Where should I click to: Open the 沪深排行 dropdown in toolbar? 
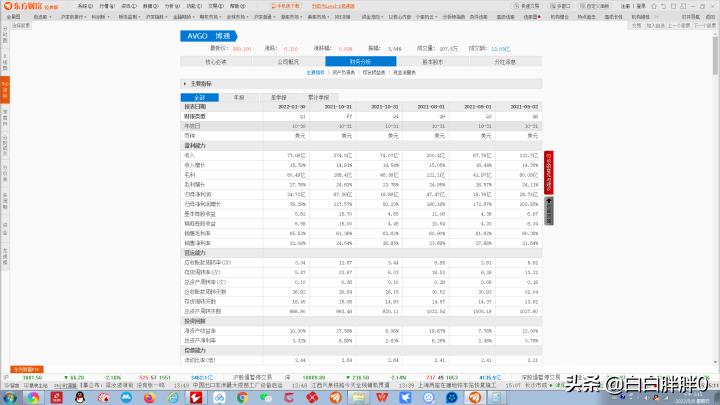tap(73, 17)
